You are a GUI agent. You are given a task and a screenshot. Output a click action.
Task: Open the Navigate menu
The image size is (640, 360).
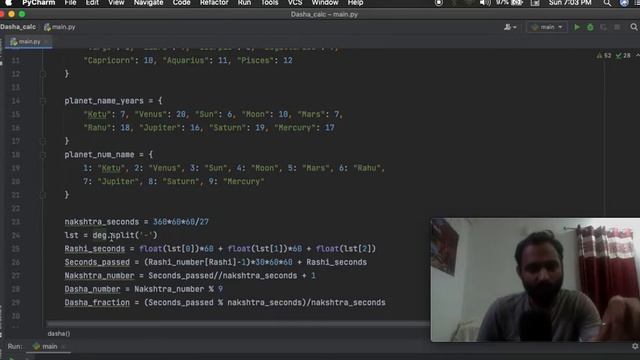click(149, 3)
